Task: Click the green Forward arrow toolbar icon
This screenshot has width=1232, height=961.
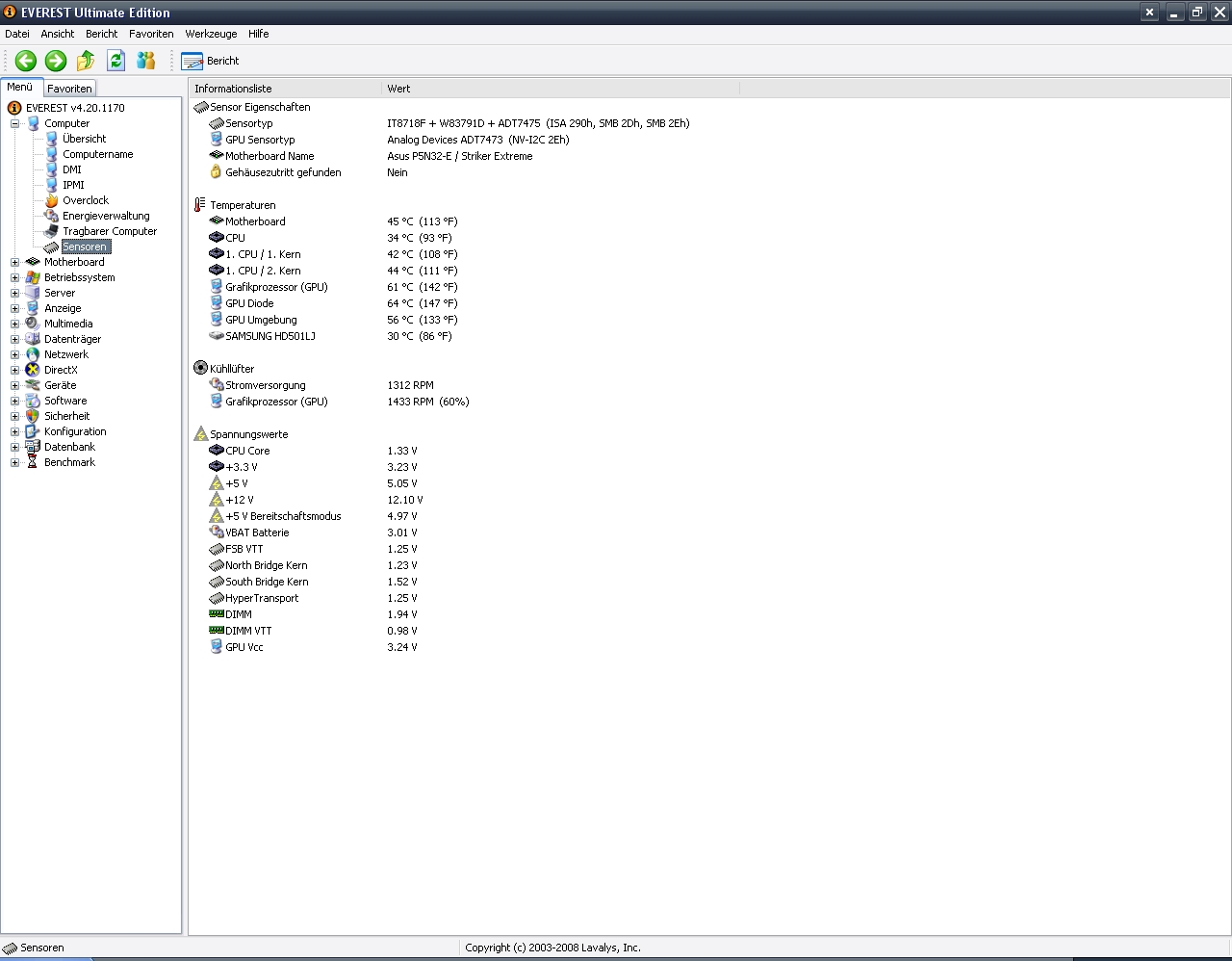Action: tap(56, 61)
